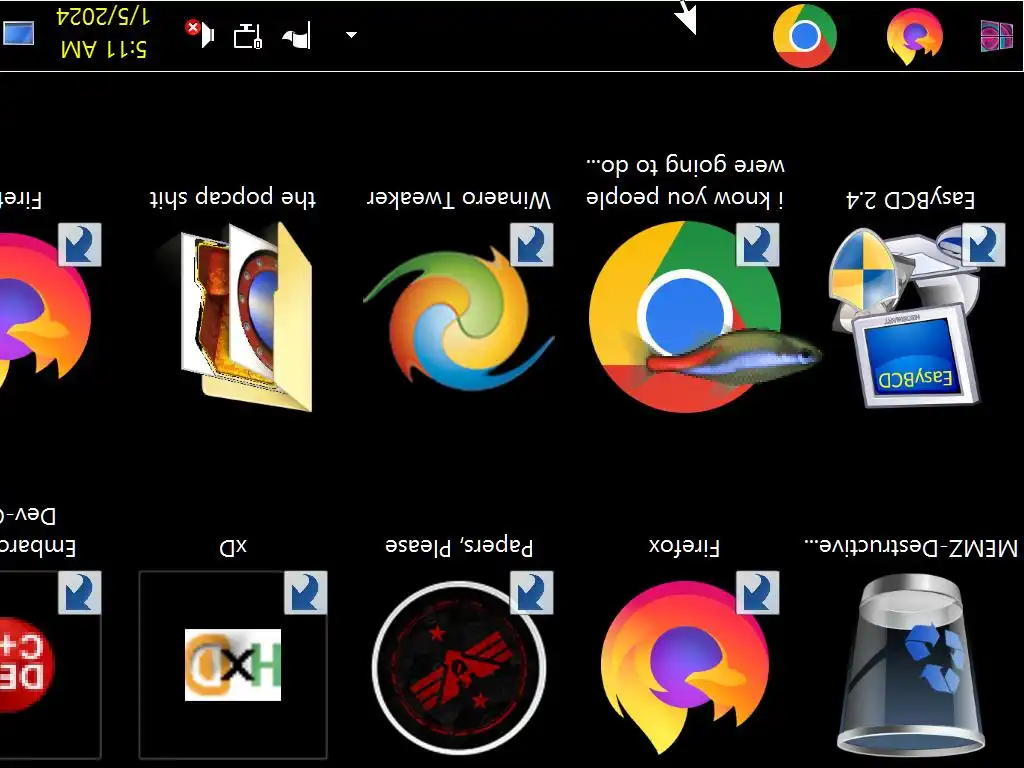1024x768 pixels.
Task: Open 'the popcap shit' folder
Action: 245,317
